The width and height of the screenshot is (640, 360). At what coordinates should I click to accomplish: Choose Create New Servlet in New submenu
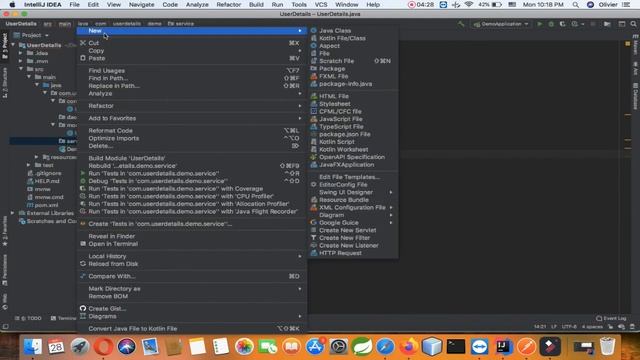pyautogui.click(x=353, y=230)
